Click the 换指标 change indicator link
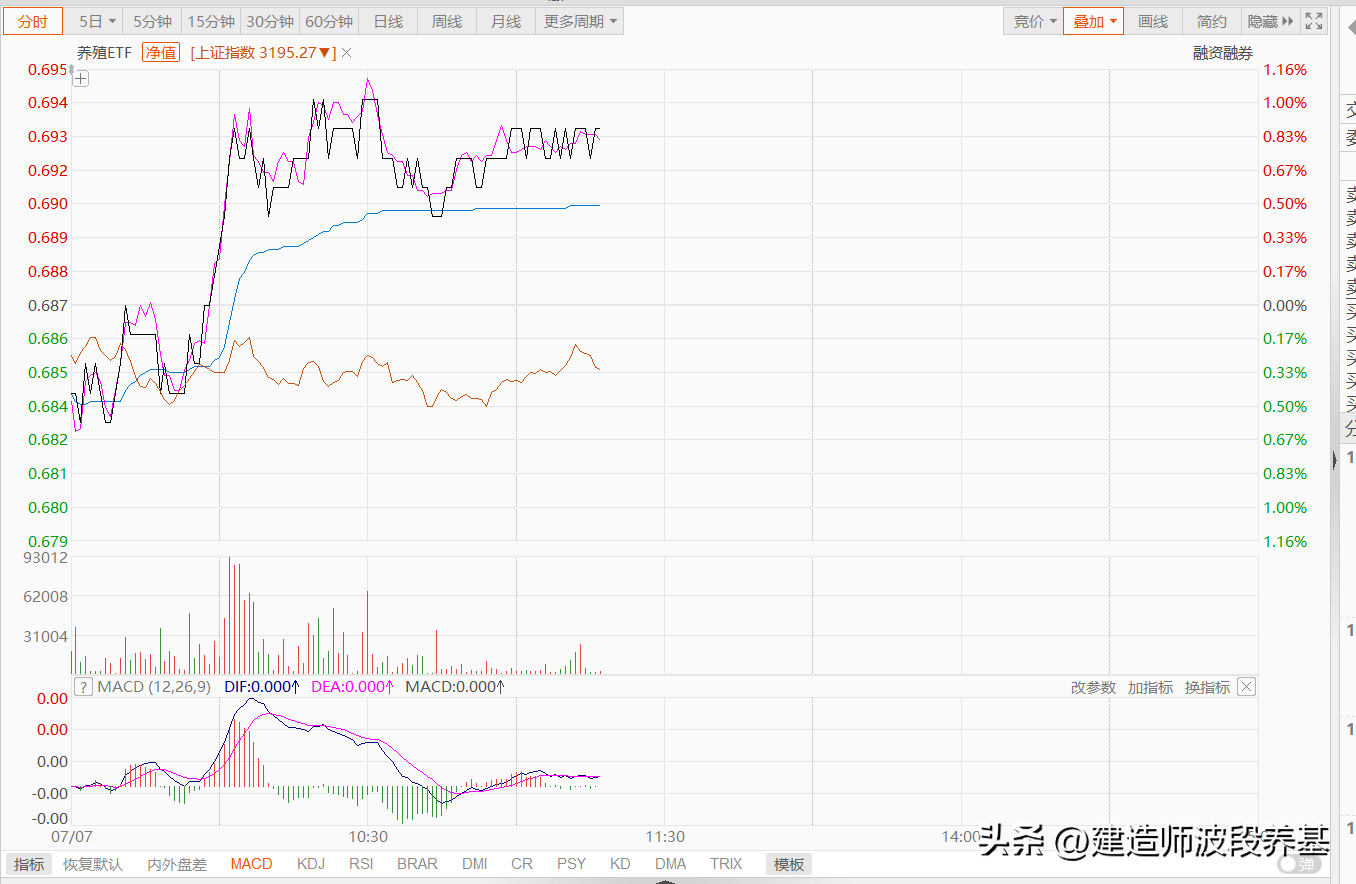The image size is (1356, 884). pyautogui.click(x=1207, y=688)
